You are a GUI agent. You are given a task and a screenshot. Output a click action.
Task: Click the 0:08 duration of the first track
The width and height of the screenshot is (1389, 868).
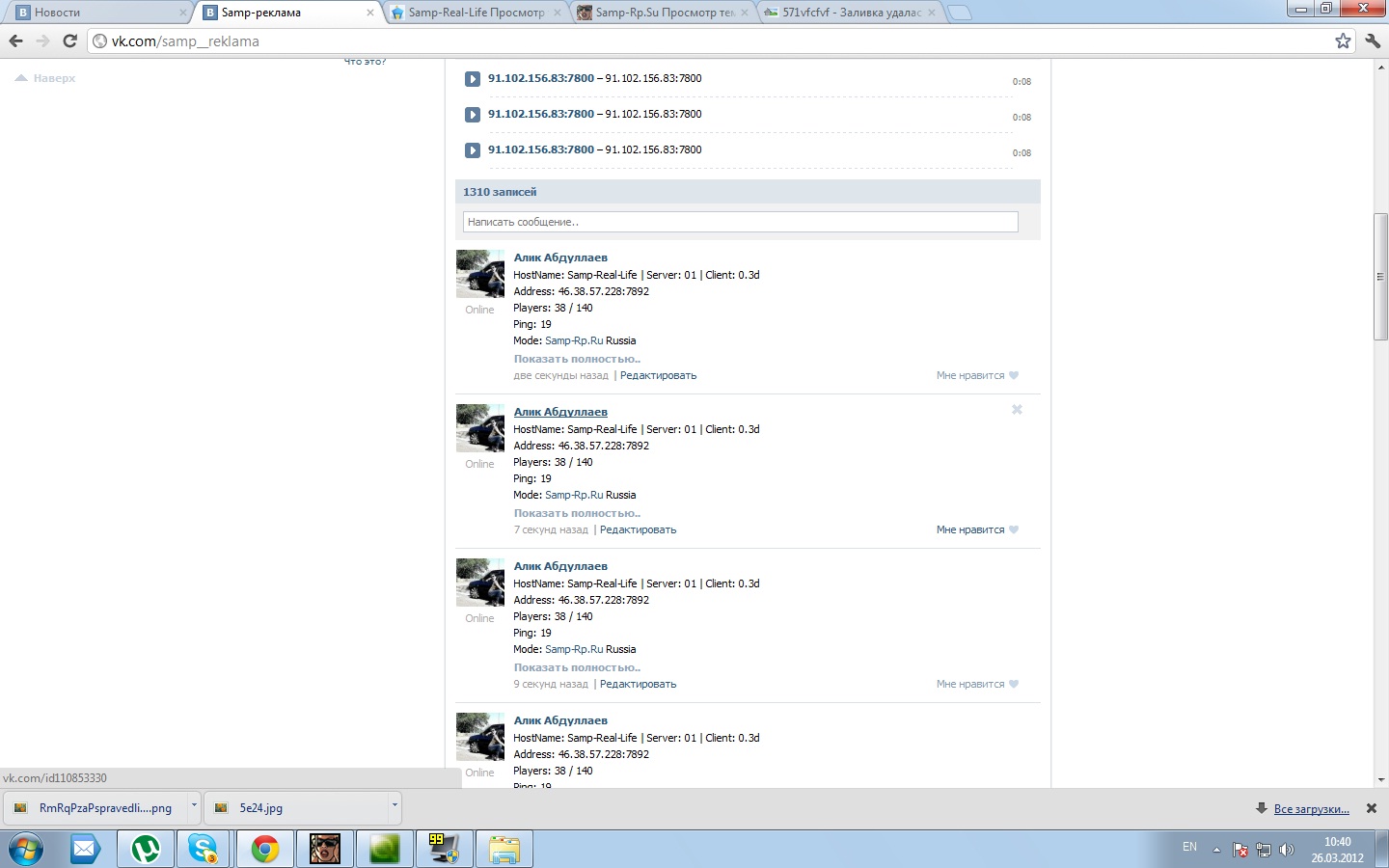tap(1021, 82)
